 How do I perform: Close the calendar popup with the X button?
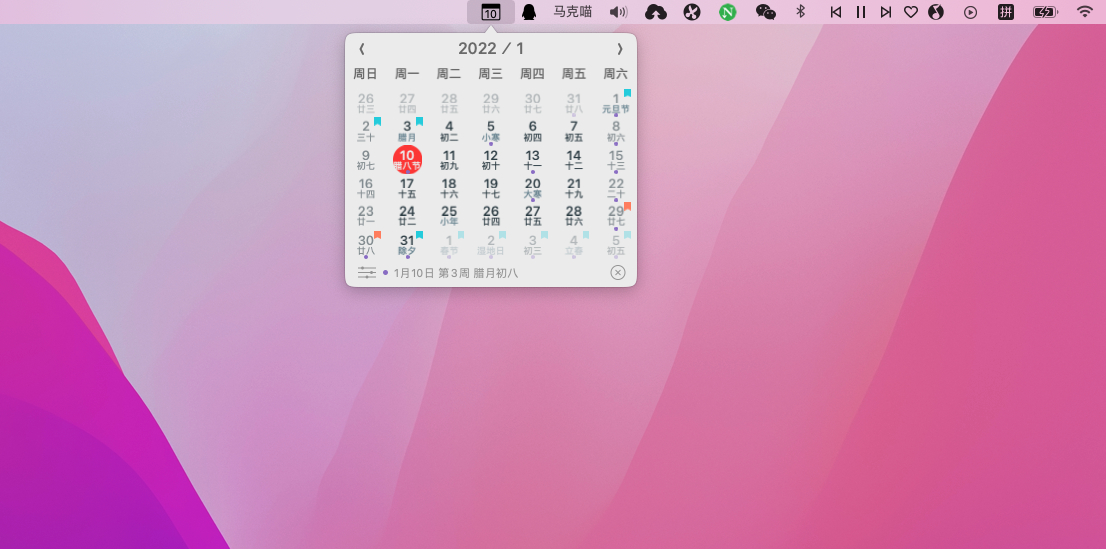click(x=618, y=272)
